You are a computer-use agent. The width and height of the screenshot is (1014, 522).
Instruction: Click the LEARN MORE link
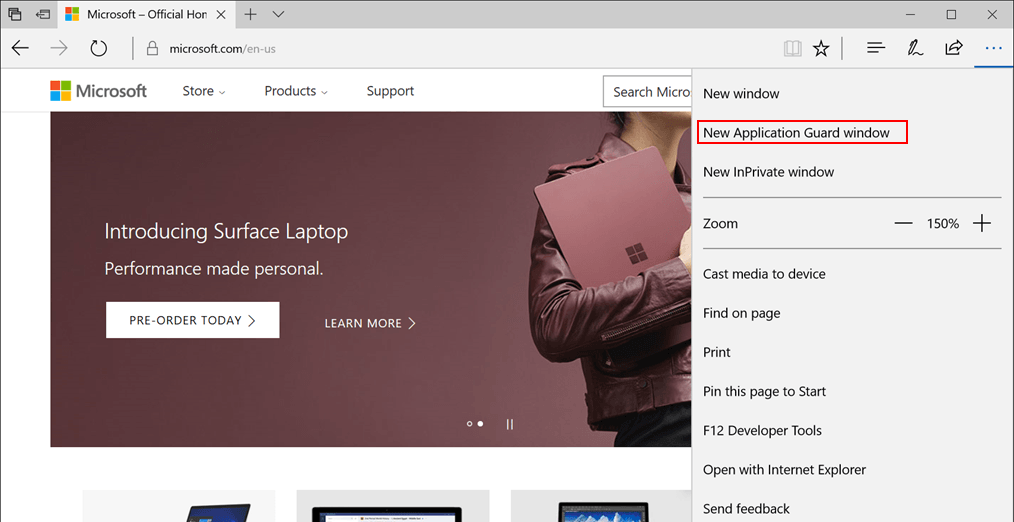[370, 323]
